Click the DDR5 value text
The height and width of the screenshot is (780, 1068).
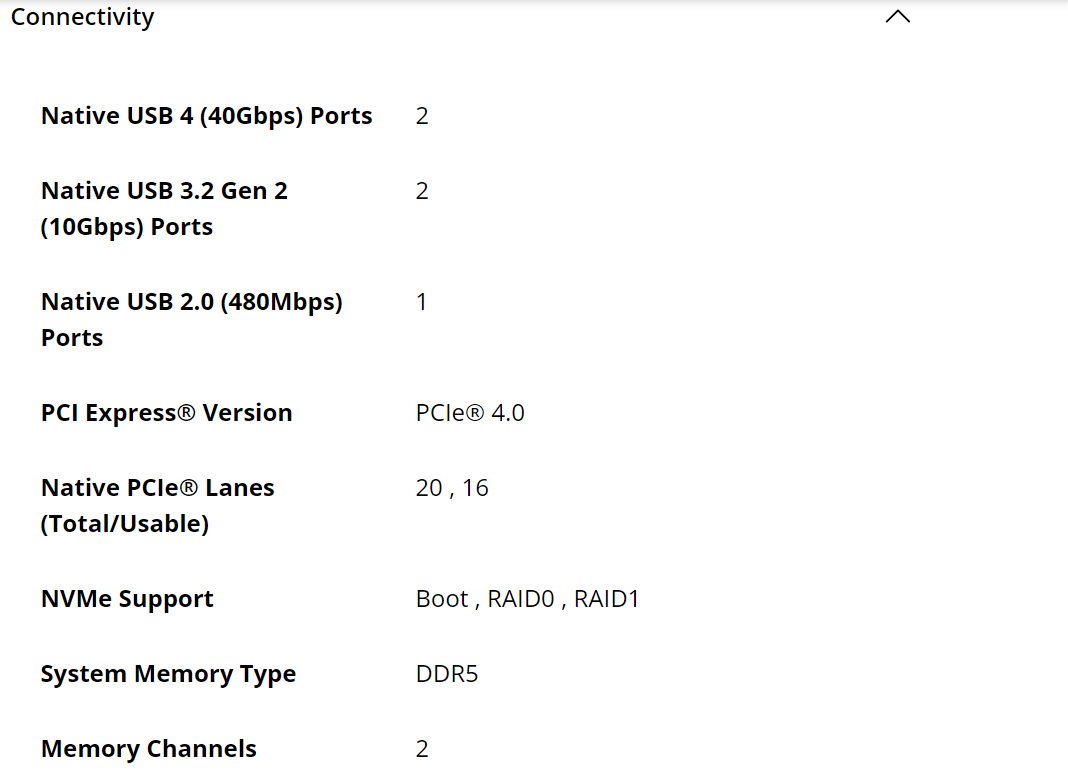447,674
